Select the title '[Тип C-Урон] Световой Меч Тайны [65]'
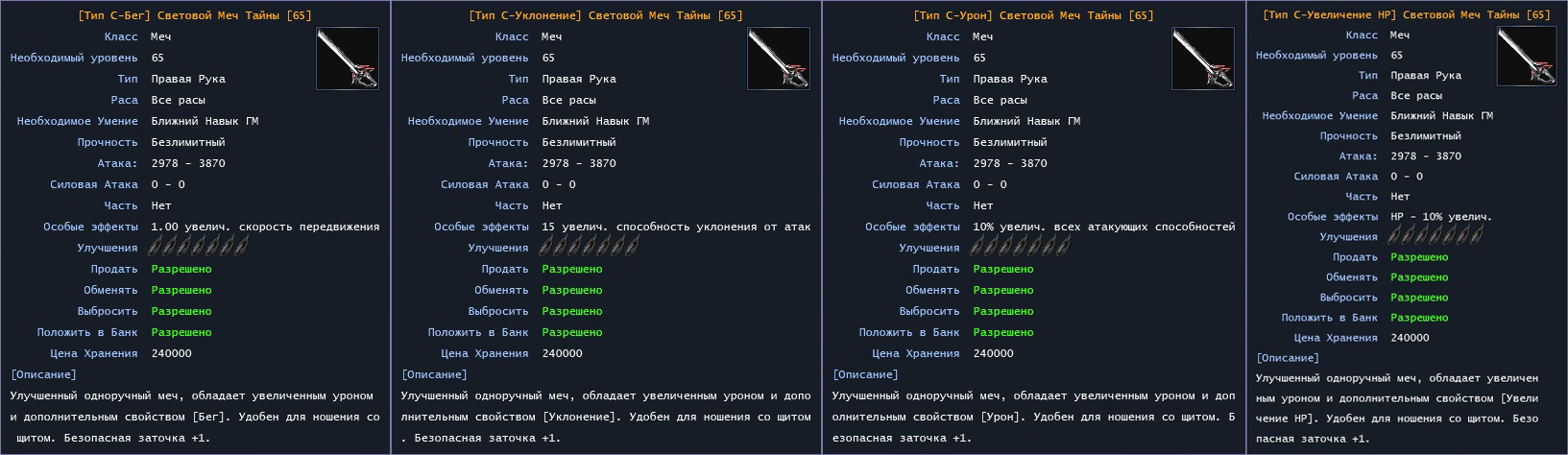The height and width of the screenshot is (455, 1568). [x=1033, y=15]
